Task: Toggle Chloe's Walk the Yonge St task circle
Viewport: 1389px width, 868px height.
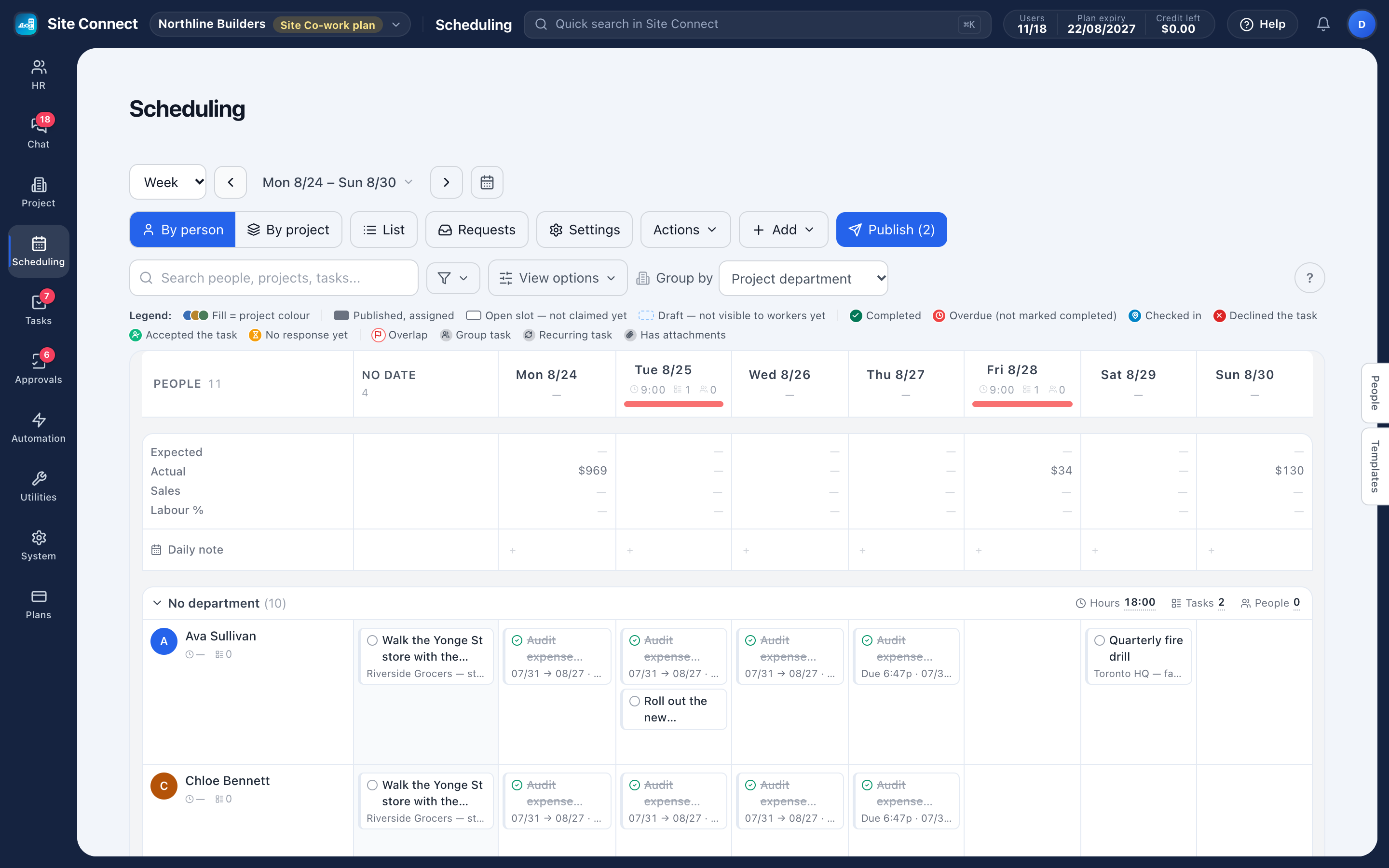Action: [x=372, y=785]
